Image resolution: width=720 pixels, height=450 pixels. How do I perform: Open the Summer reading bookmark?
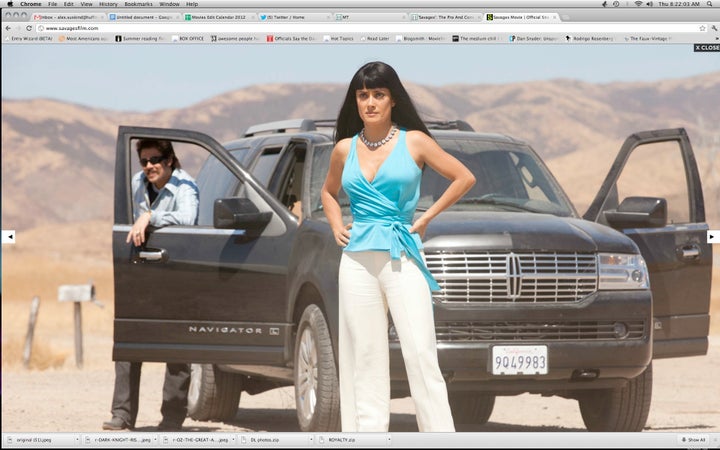tap(140, 39)
